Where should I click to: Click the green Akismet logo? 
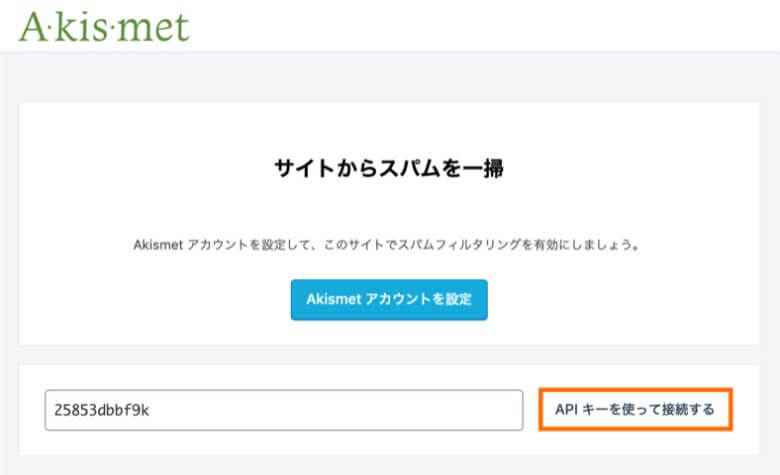pos(103,25)
